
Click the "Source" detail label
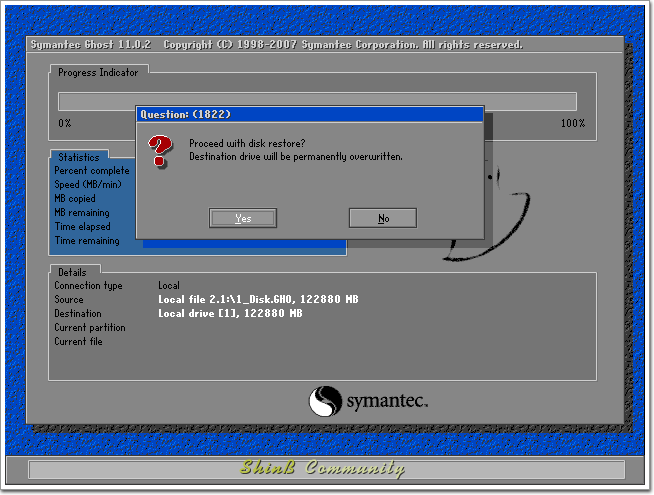pyautogui.click(x=69, y=299)
